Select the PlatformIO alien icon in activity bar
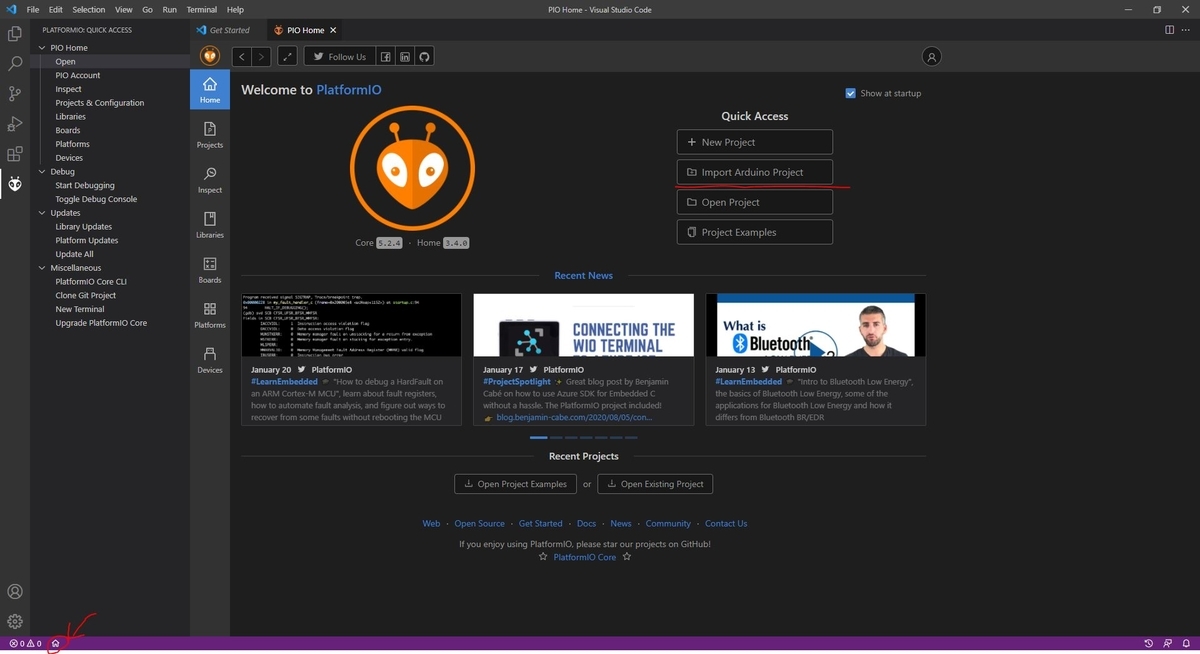Screen dimensions: 1200x654 click(x=15, y=184)
